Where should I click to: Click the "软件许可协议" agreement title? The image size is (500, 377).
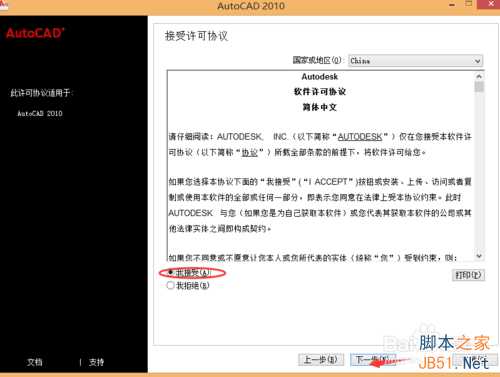pyautogui.click(x=320, y=91)
